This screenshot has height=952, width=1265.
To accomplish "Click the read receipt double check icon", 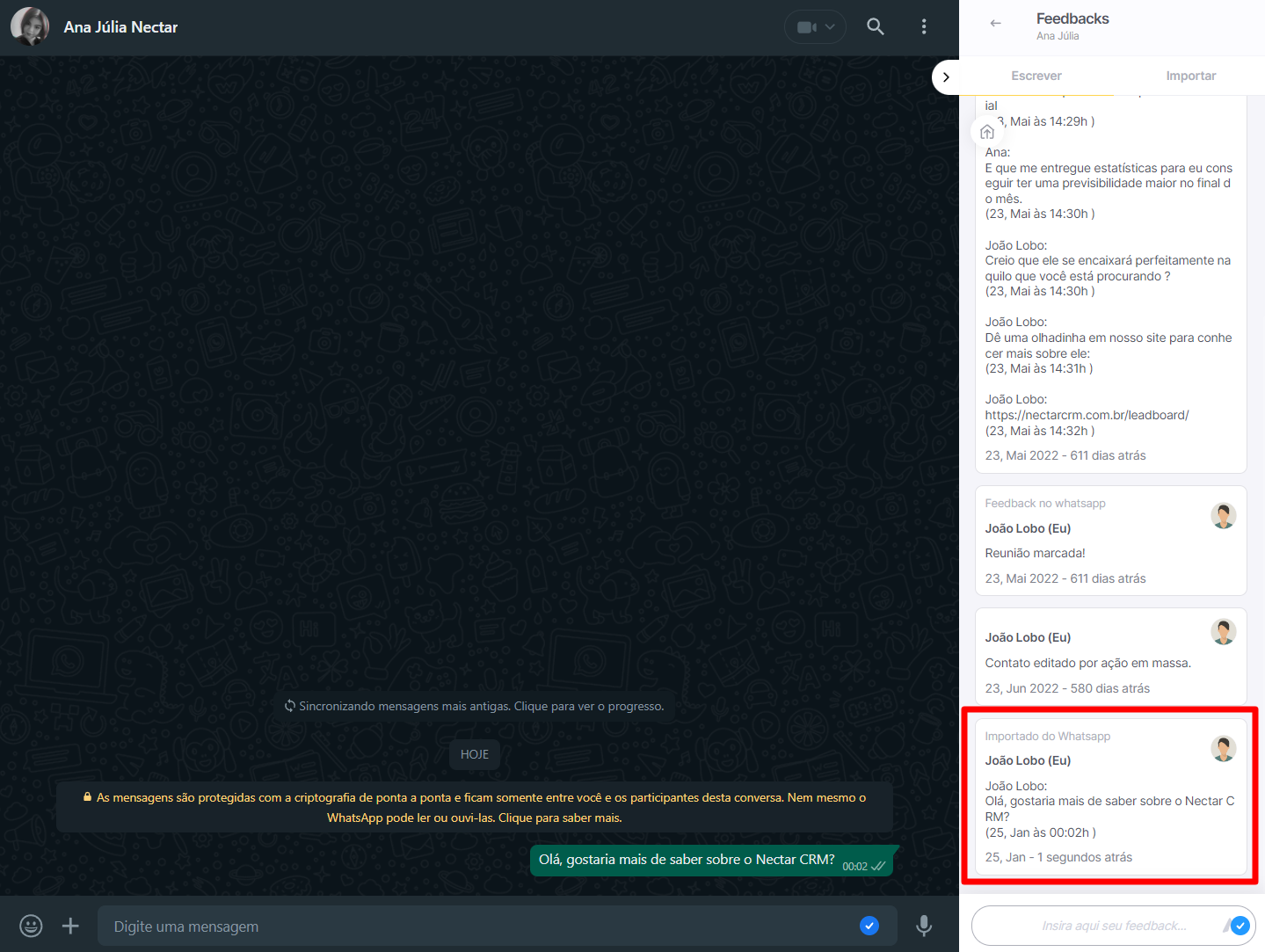I will pyautogui.click(x=878, y=866).
